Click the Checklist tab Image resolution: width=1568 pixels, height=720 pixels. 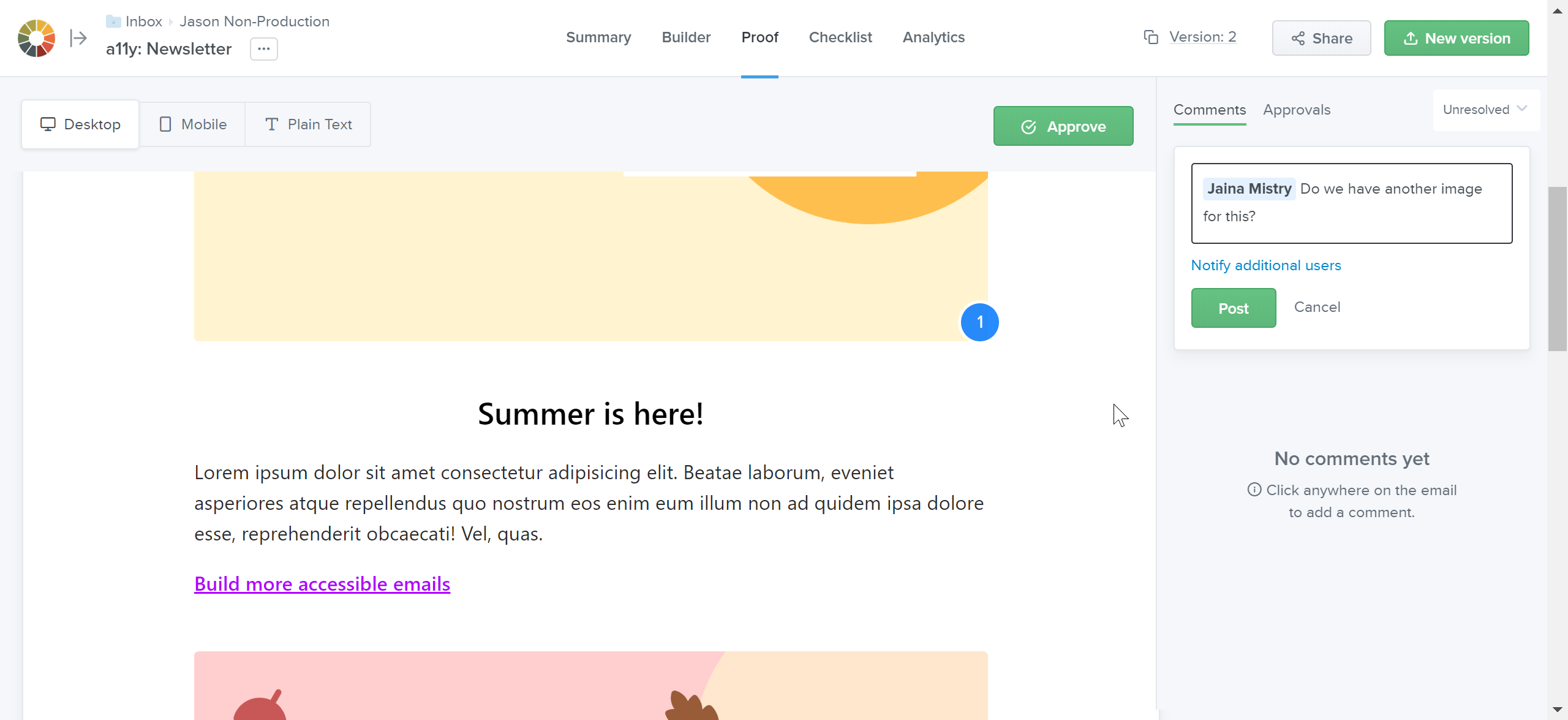[840, 37]
